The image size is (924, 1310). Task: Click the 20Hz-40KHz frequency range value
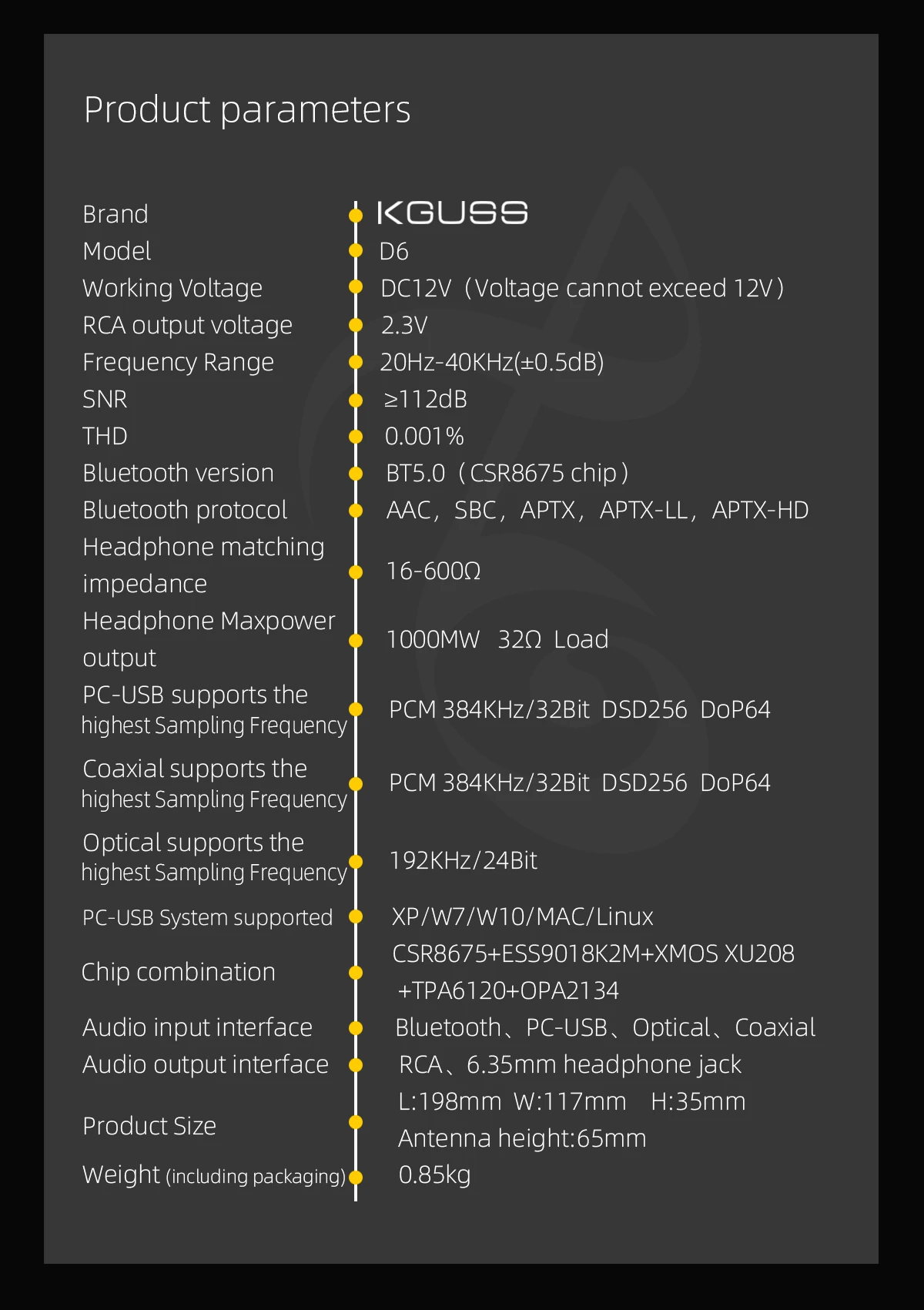492,362
